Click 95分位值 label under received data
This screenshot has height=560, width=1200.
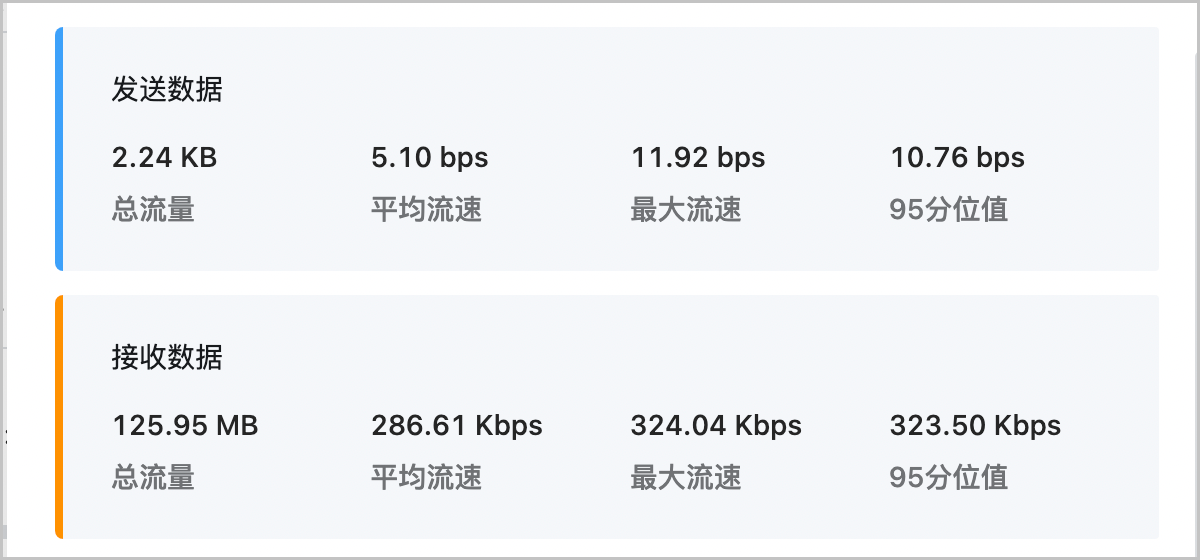[x=949, y=477]
